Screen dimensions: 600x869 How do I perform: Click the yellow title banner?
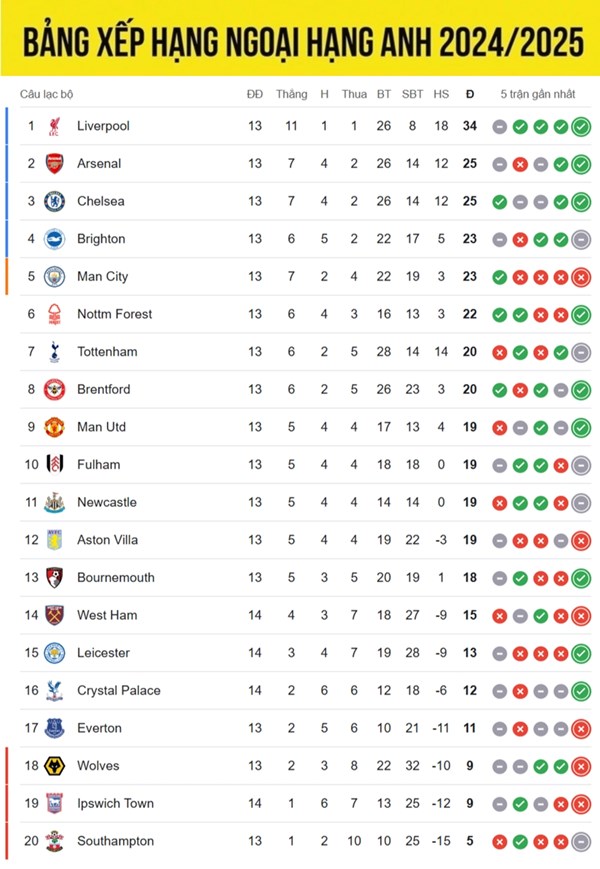[300, 38]
